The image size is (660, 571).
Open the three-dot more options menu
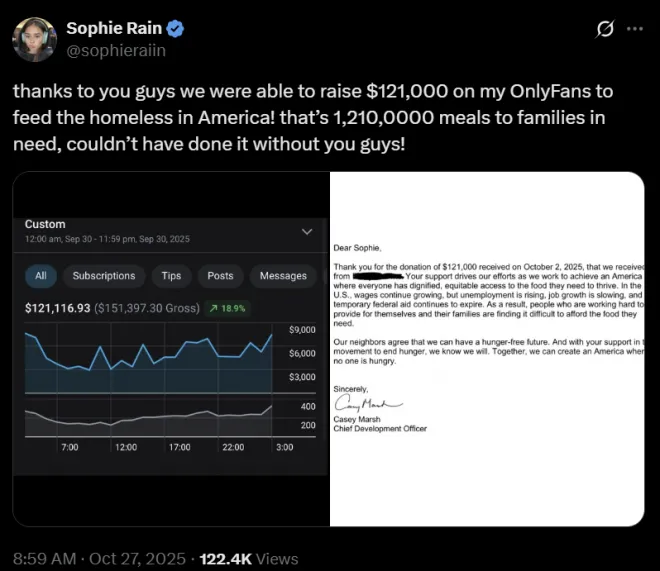pos(634,29)
